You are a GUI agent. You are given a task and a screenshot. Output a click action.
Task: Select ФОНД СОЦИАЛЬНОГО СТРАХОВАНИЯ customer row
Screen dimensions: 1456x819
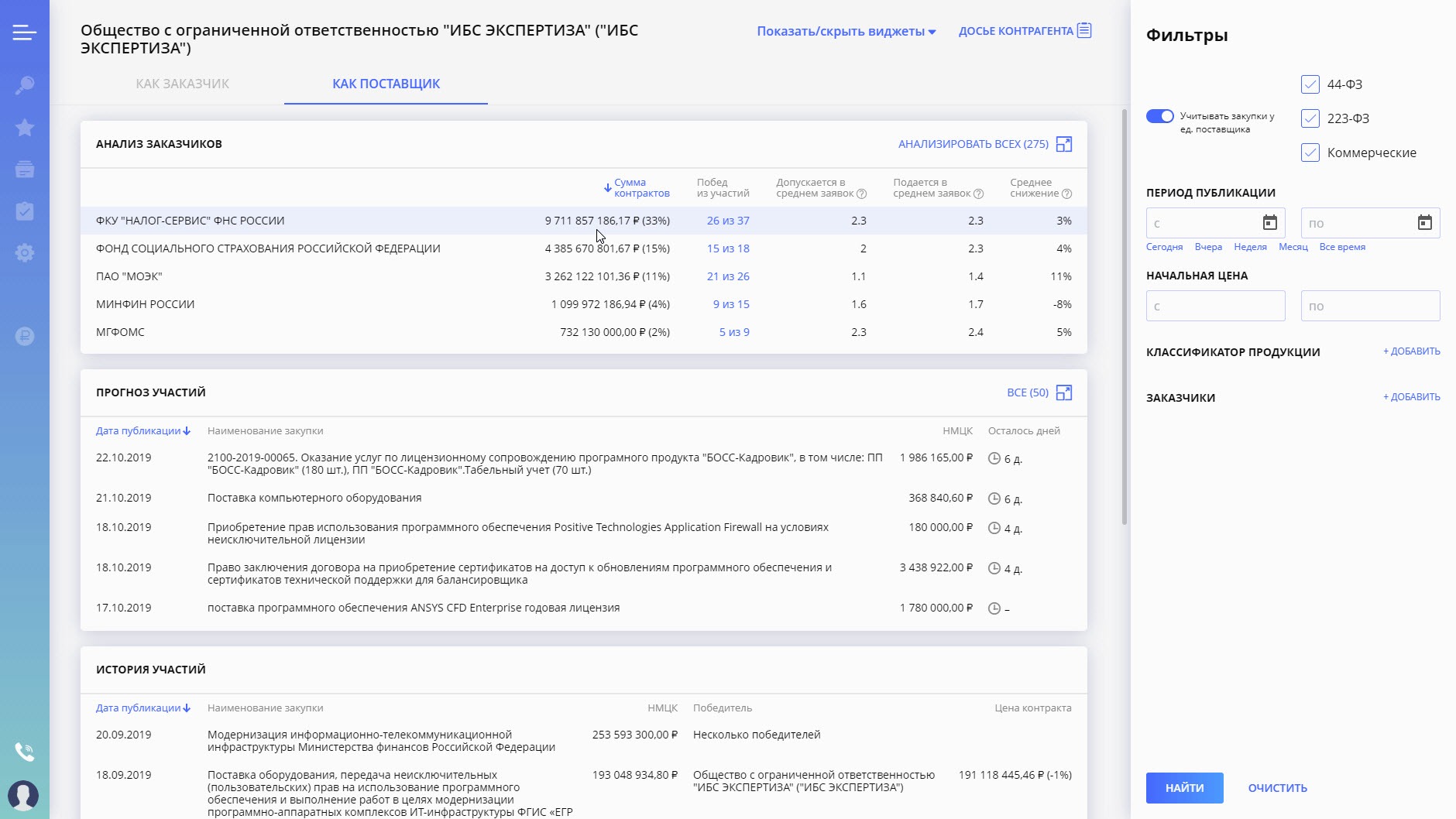point(584,248)
